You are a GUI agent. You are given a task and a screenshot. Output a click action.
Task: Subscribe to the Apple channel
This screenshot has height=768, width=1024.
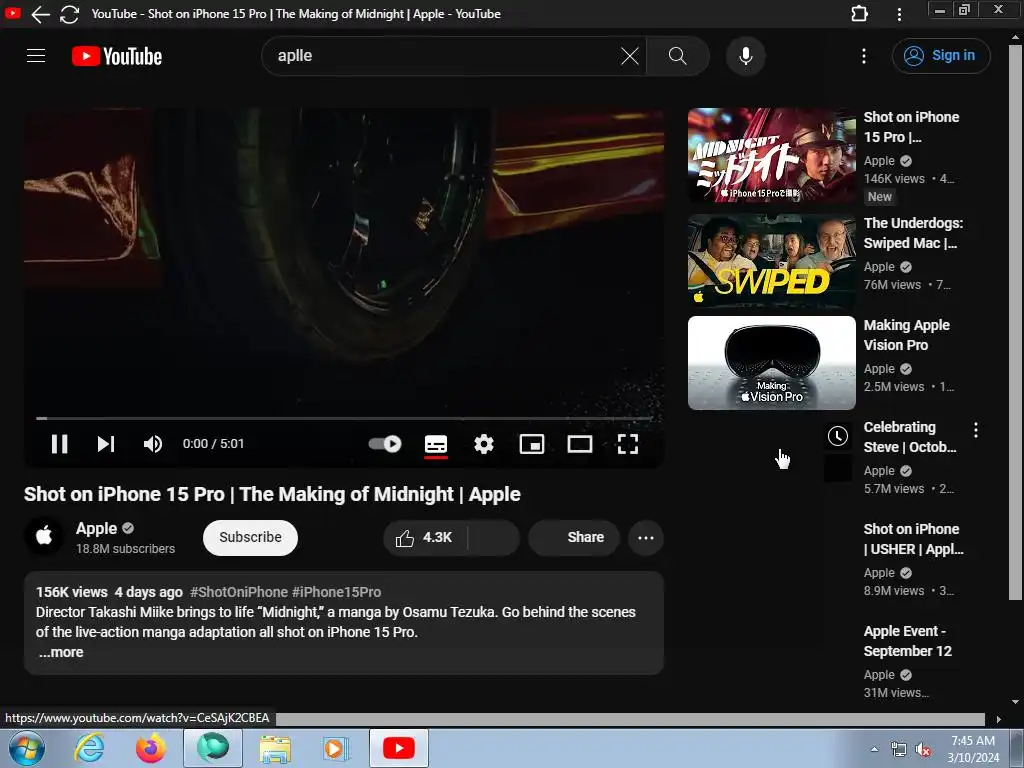[250, 537]
